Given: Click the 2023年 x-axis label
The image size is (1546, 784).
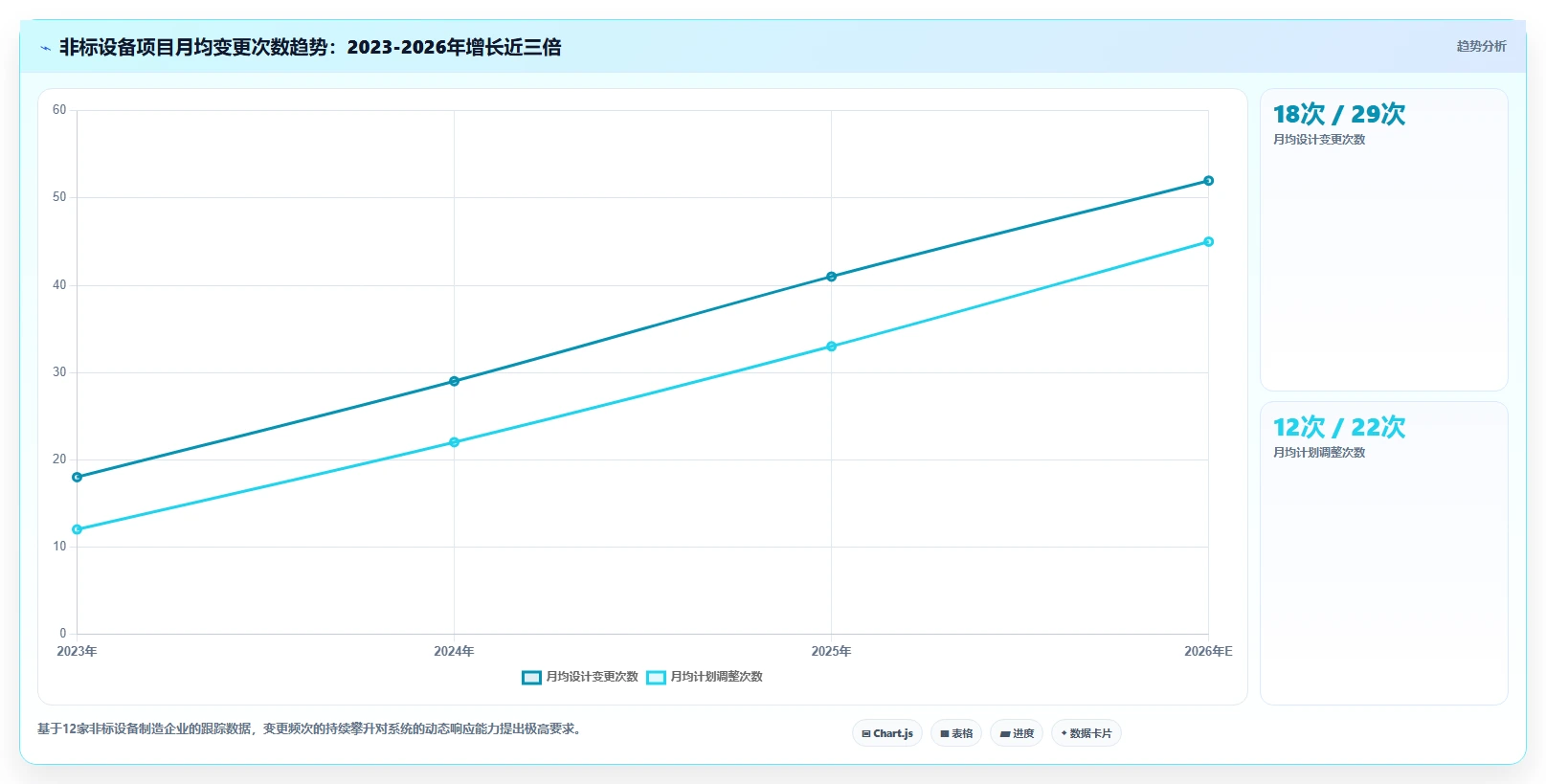Looking at the screenshot, I should click(77, 651).
